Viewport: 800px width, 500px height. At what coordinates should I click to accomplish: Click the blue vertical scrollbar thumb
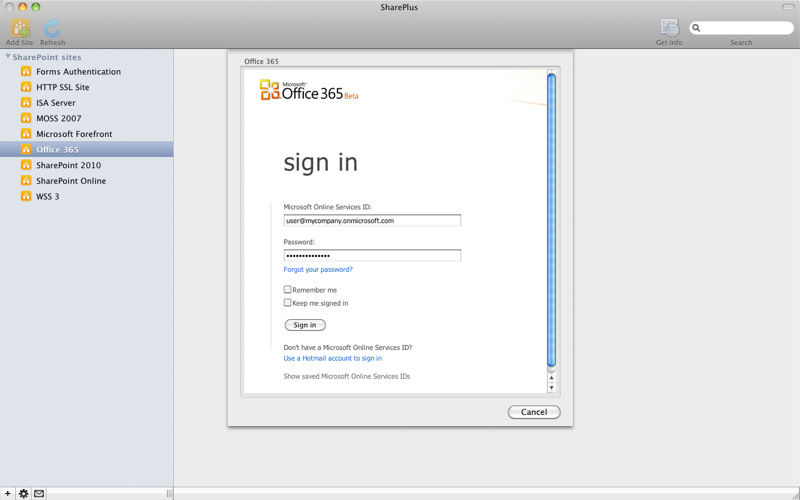[551, 220]
